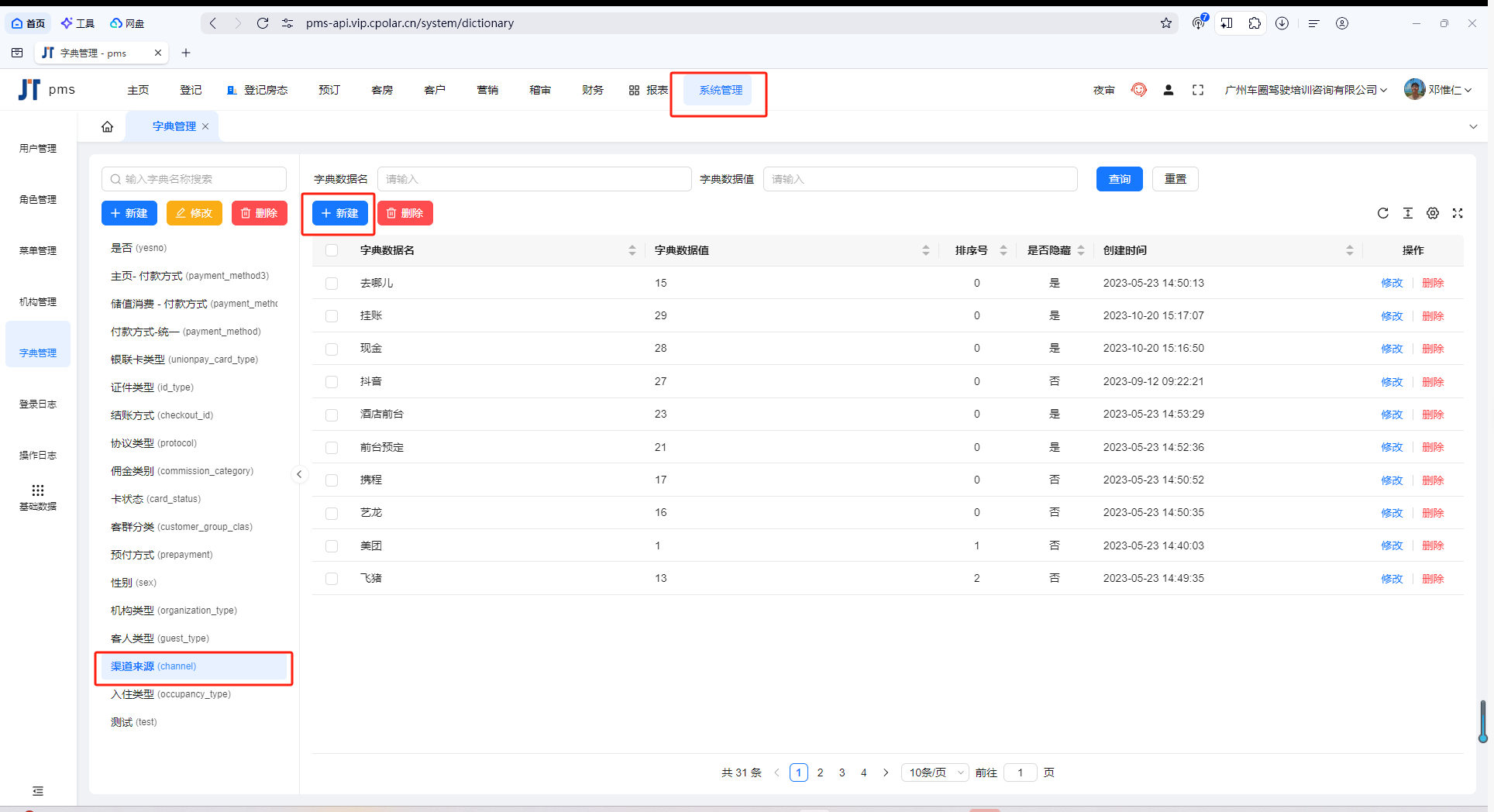Collapse the dictionary list panel arrow
Viewport: 1494px width, 812px height.
point(299,474)
